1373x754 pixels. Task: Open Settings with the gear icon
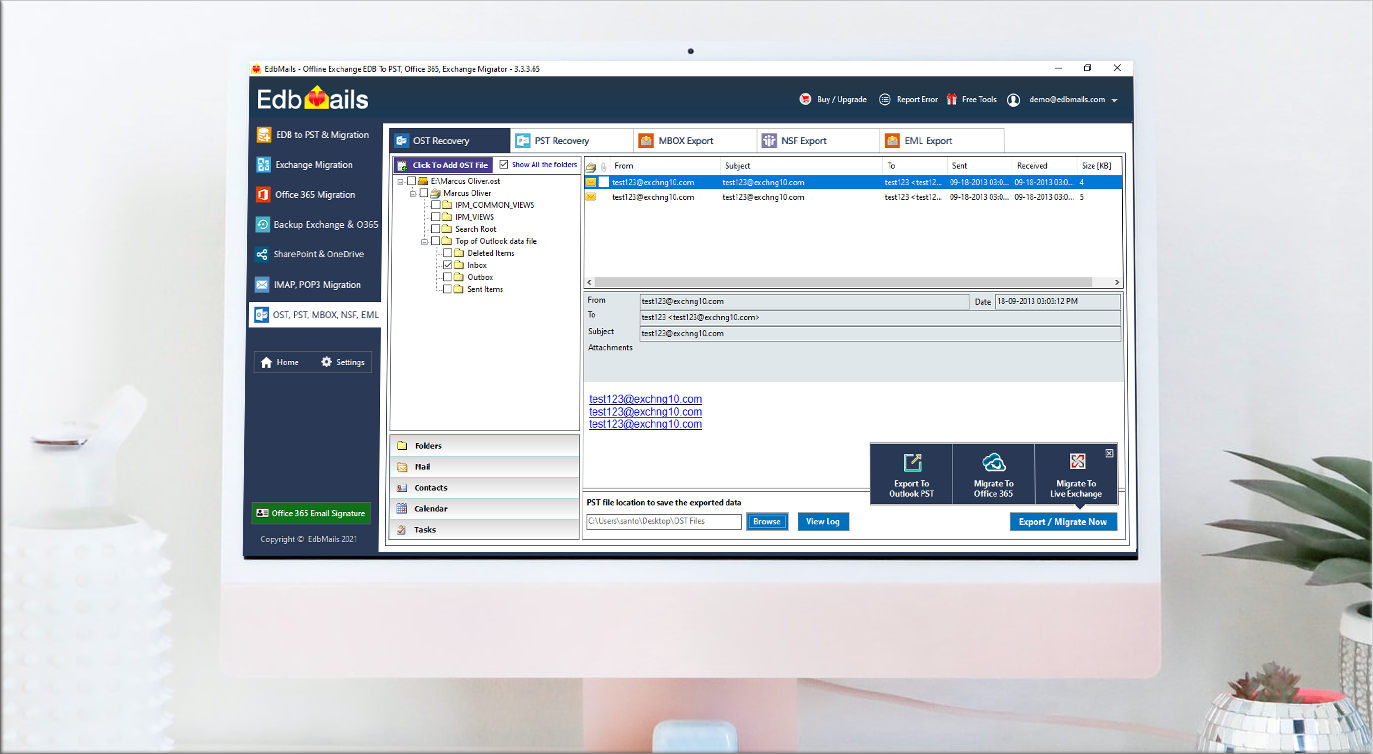[x=343, y=362]
